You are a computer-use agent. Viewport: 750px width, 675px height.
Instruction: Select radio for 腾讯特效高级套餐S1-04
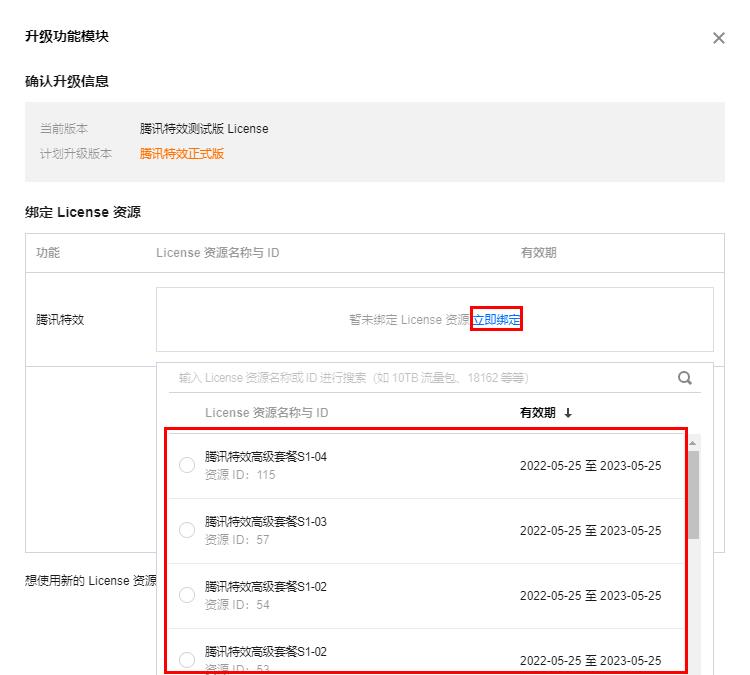(x=187, y=465)
